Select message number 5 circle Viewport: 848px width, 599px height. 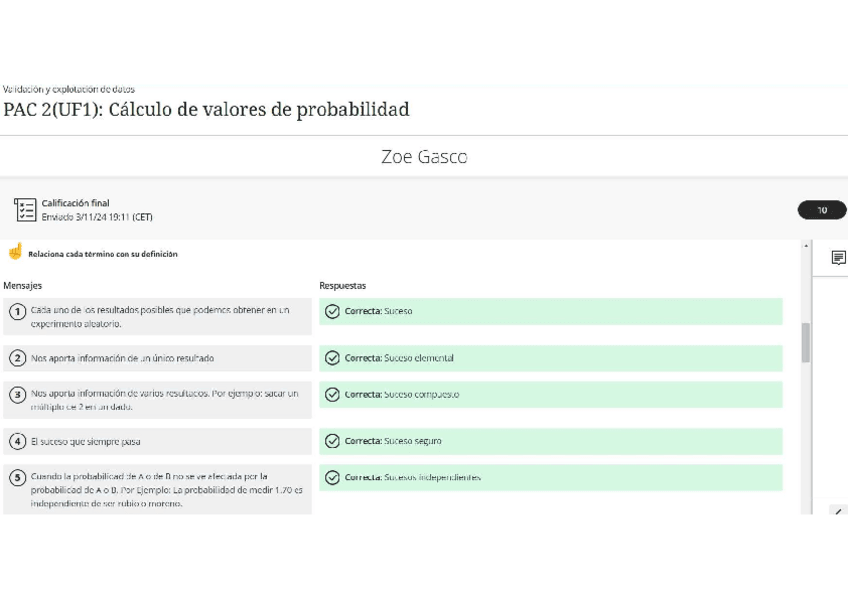pyautogui.click(x=17, y=478)
